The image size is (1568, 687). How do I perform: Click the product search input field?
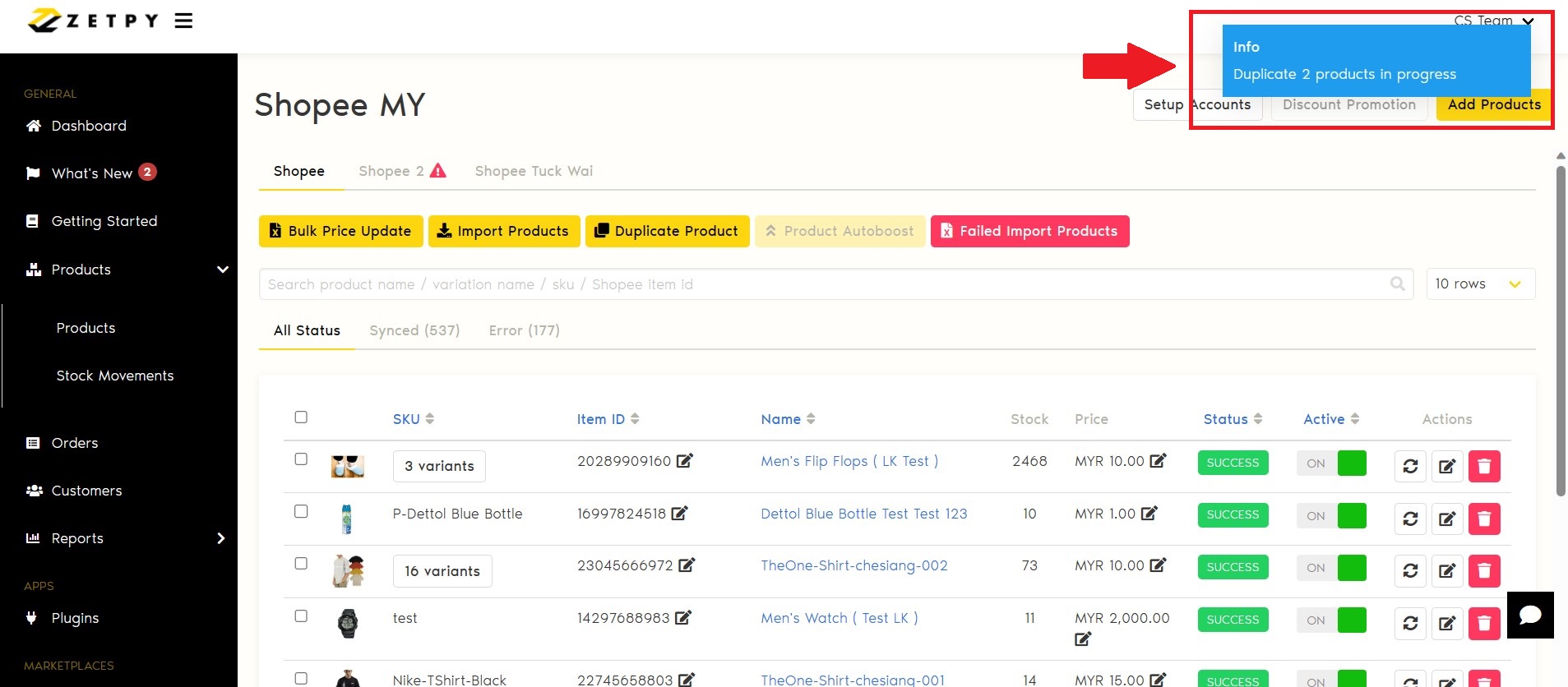(x=822, y=284)
